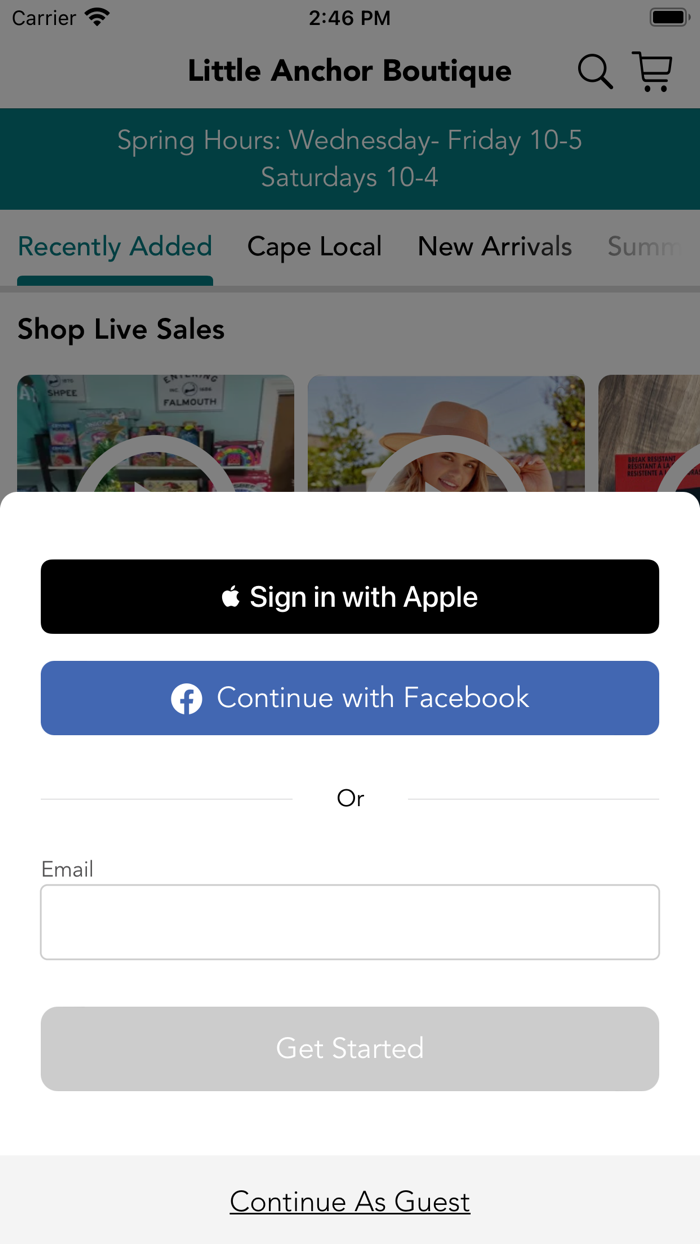The width and height of the screenshot is (700, 1244).
Task: Play the woman-in-hat live sale video
Action: pos(446,434)
